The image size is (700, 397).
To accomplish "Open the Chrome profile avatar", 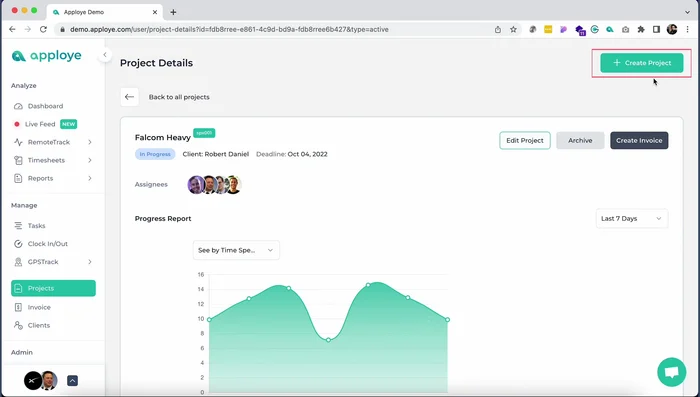I will click(x=672, y=29).
